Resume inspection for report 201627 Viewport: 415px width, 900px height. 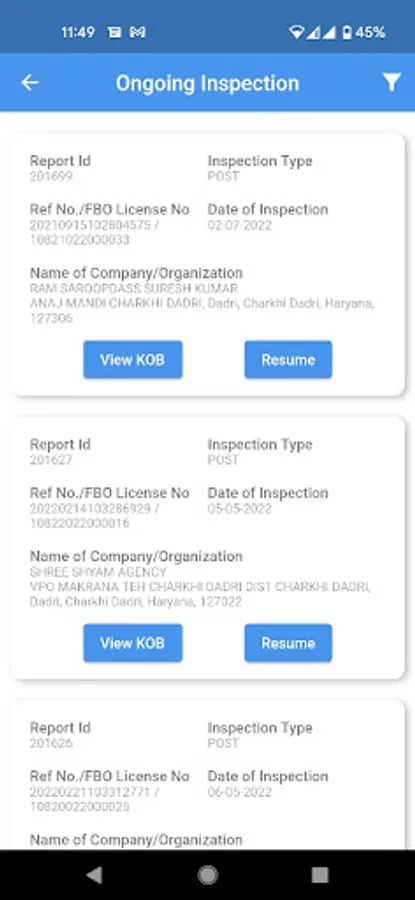[288, 643]
